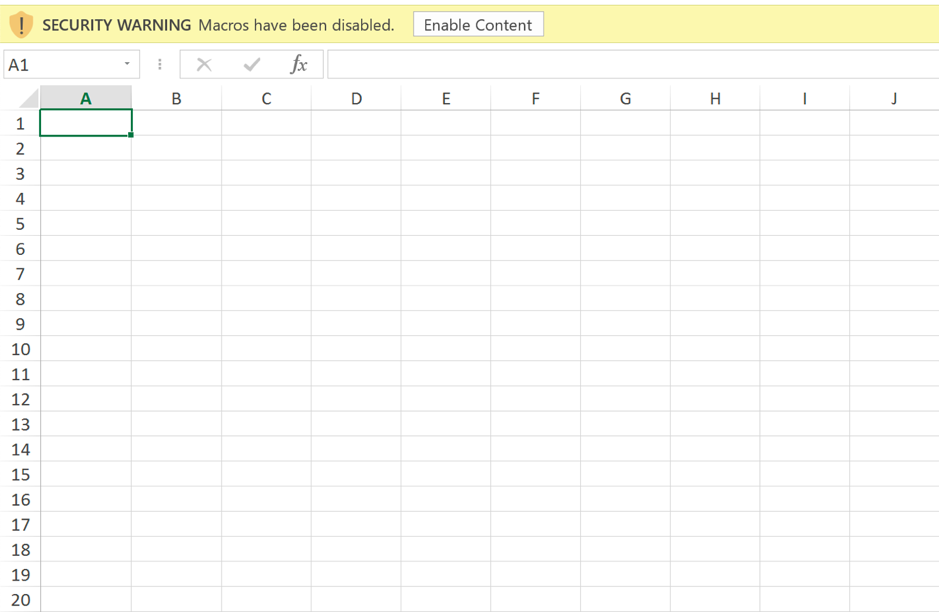Click the three-dot formula bar resize handle

click(x=160, y=65)
